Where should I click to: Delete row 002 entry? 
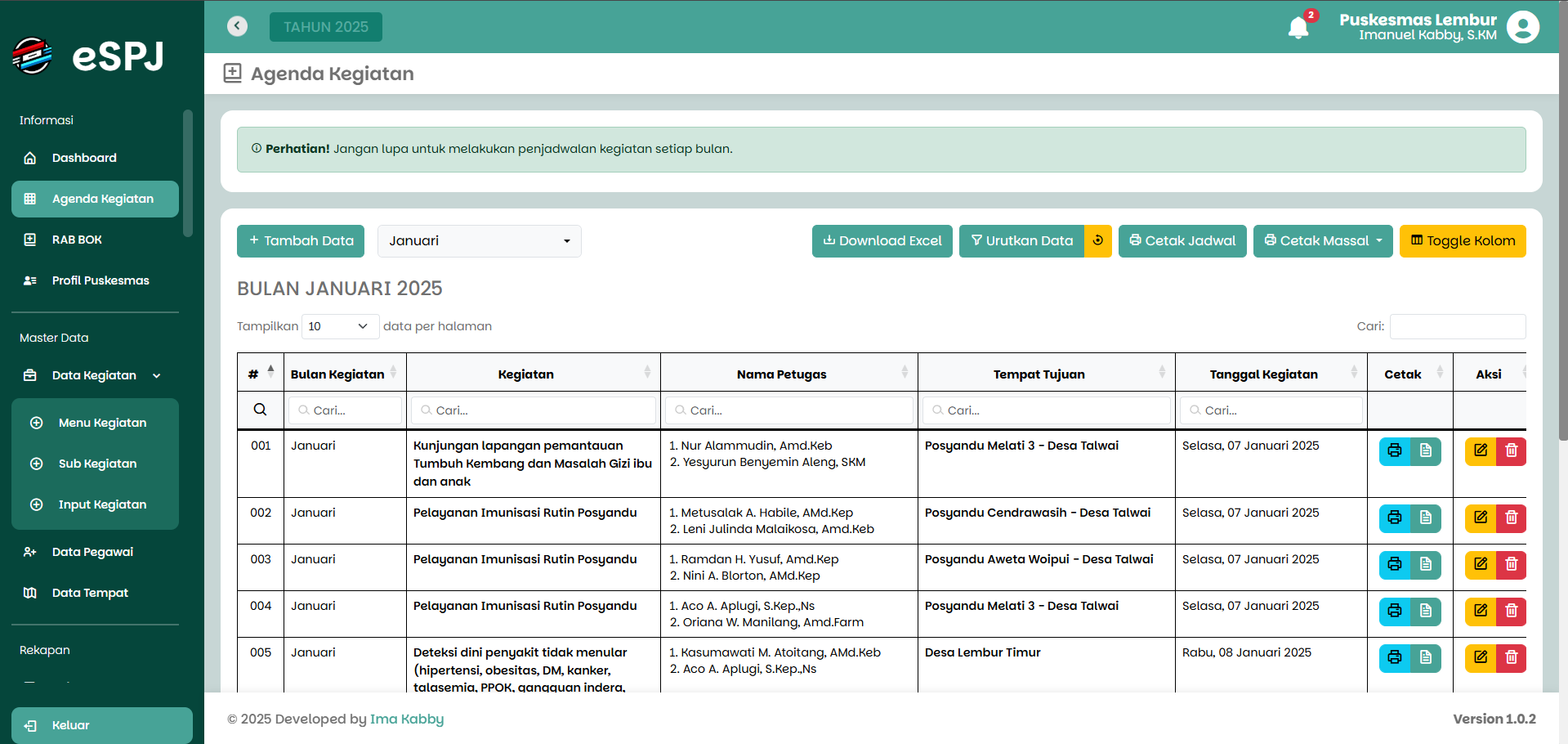1511,518
